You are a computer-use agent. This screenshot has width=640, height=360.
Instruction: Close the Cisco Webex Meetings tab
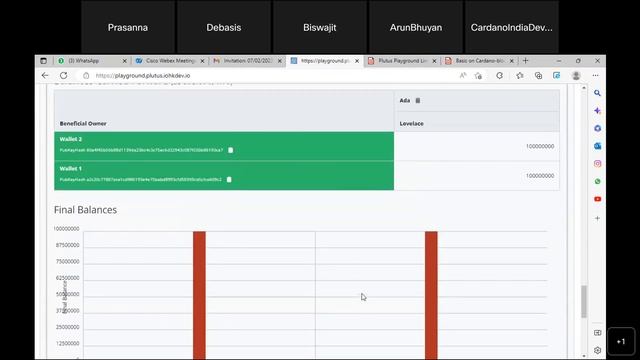coord(202,61)
